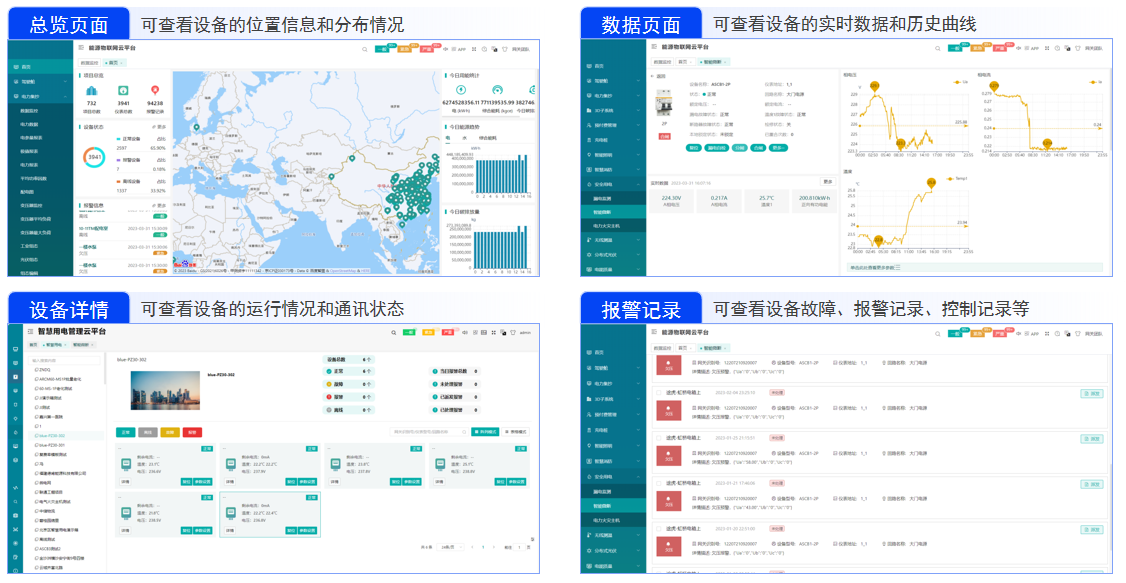Click search magnifier in 总览页面 header
The height and width of the screenshot is (583, 1126).
pyautogui.click(x=365, y=50)
